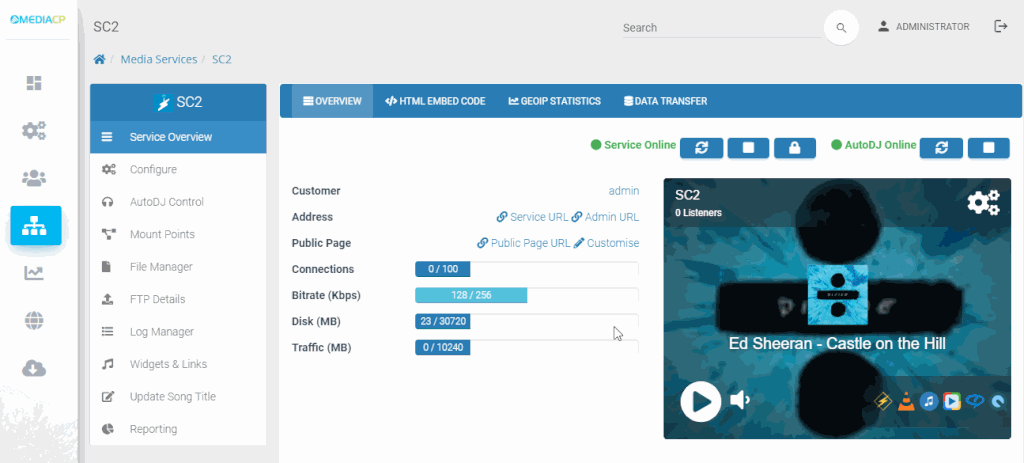Open stream in iTunes music note icon
This screenshot has height=463, width=1024.
929,401
